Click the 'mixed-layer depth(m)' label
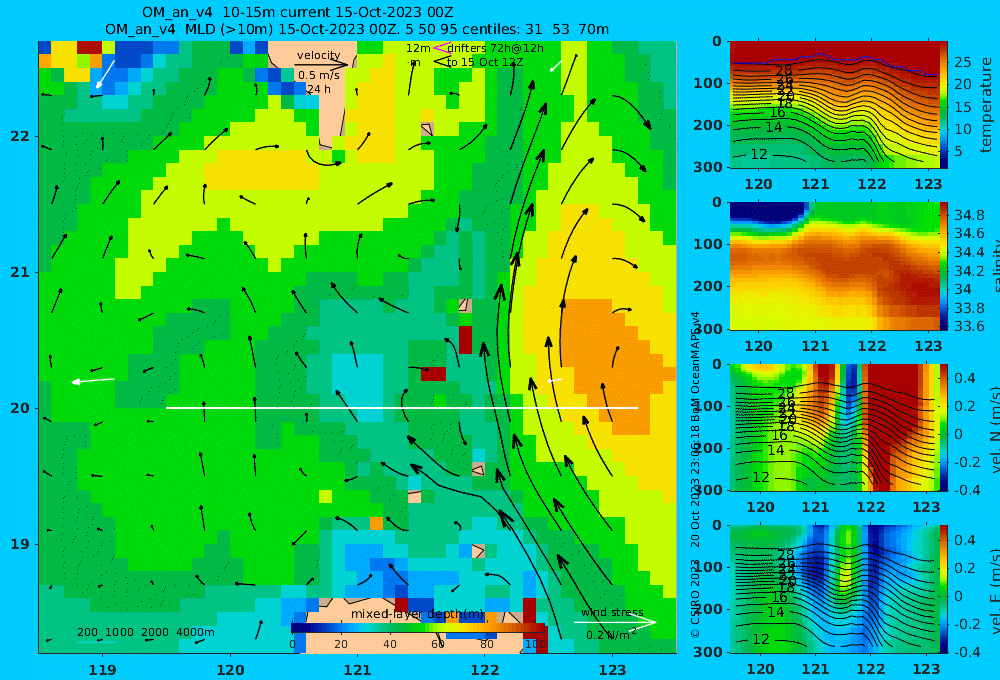Image resolution: width=1000 pixels, height=680 pixels. 417,614
